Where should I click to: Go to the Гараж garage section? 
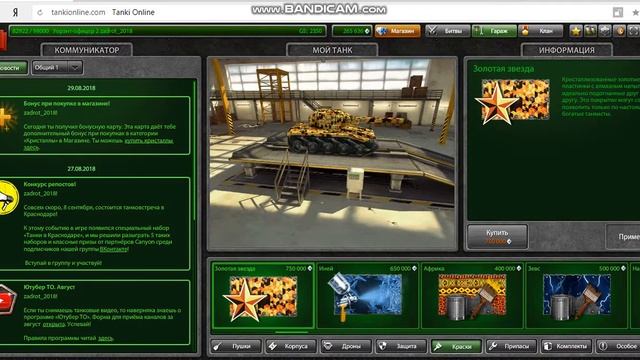click(494, 31)
